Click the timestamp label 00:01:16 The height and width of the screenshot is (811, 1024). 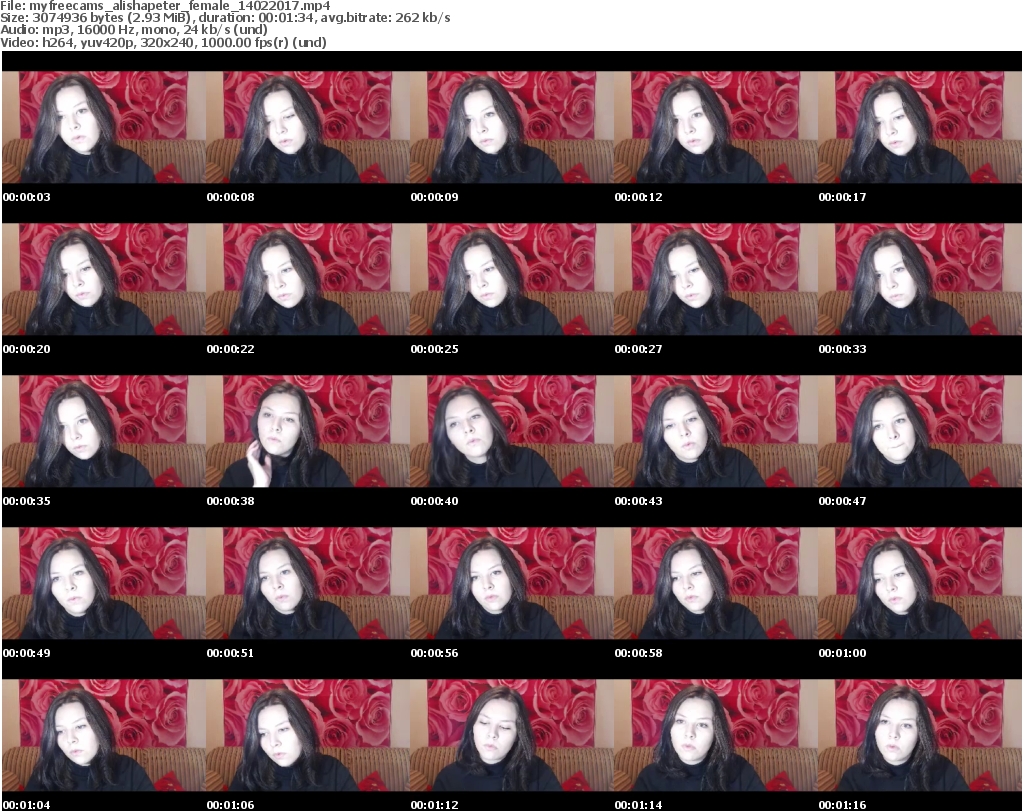pos(842,805)
